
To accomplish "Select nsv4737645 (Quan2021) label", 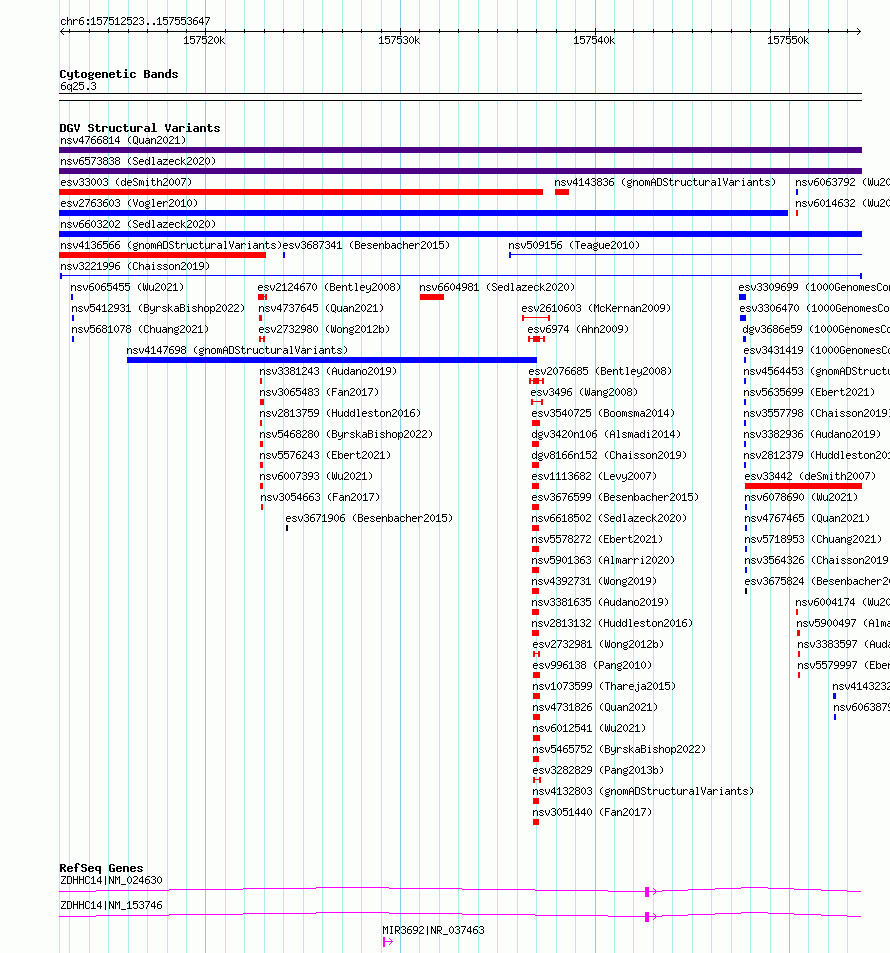I will 321,308.
